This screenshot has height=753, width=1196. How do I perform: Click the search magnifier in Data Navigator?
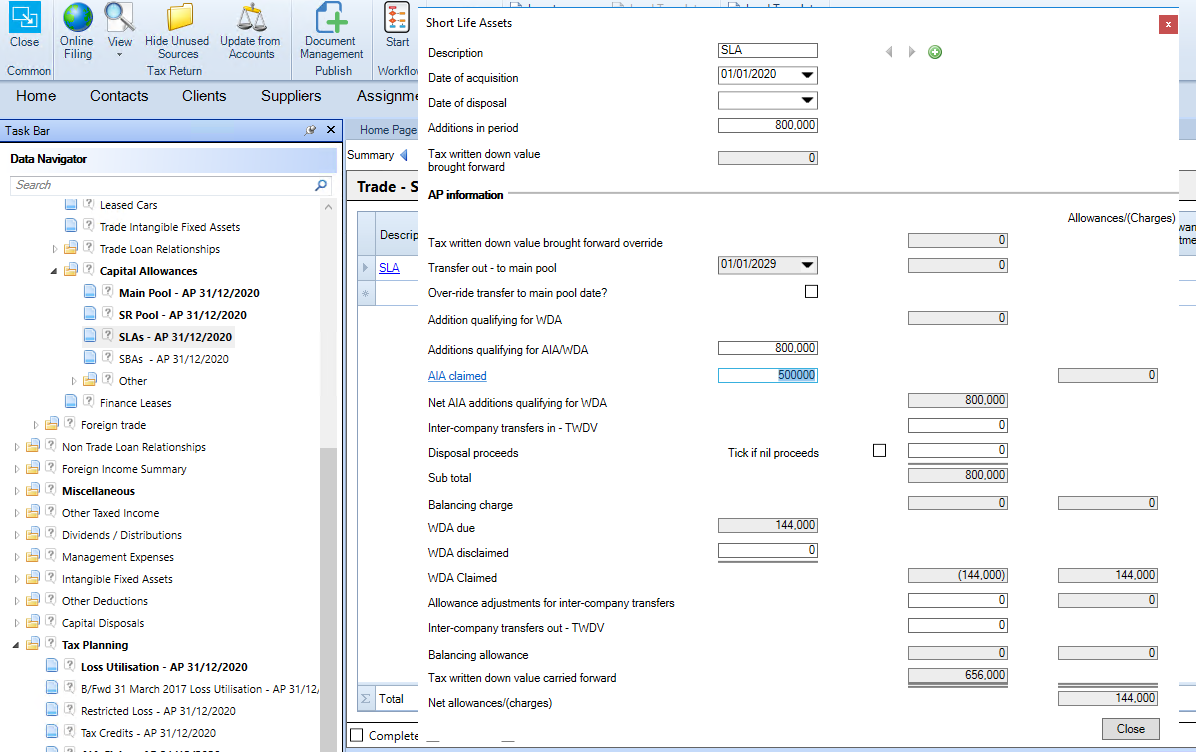tap(321, 185)
